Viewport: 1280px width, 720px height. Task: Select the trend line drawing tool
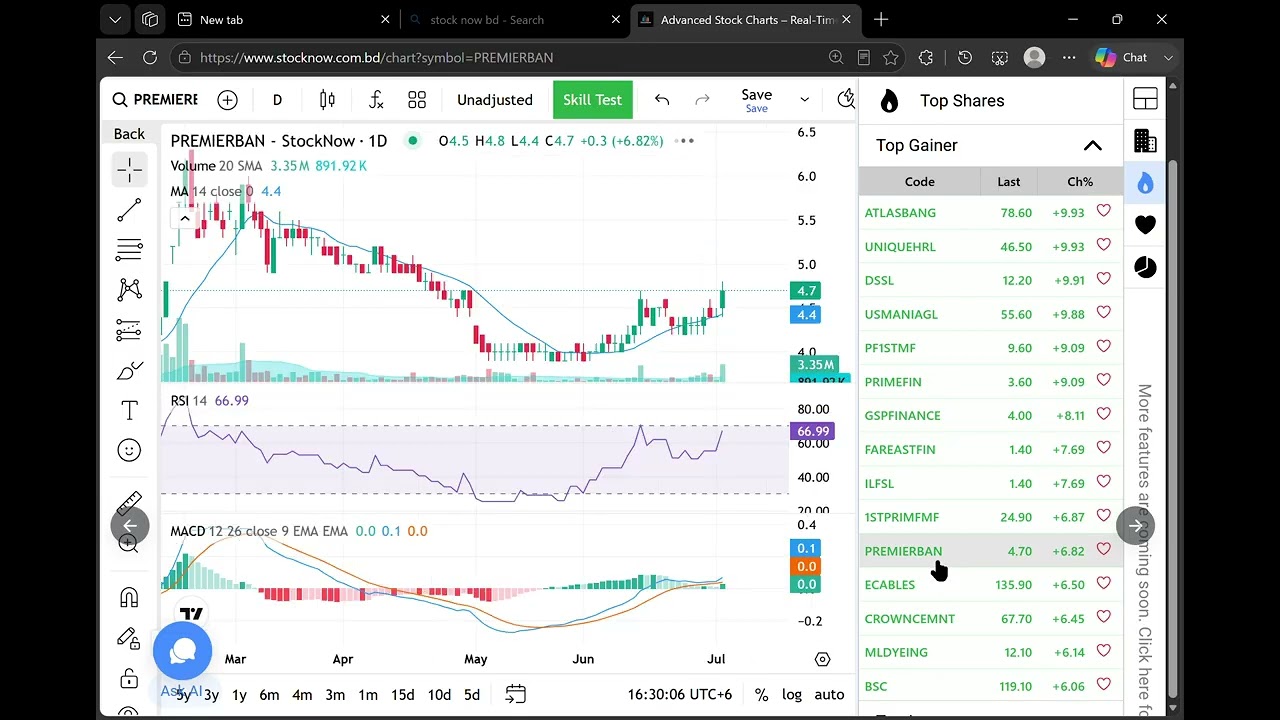click(x=129, y=210)
